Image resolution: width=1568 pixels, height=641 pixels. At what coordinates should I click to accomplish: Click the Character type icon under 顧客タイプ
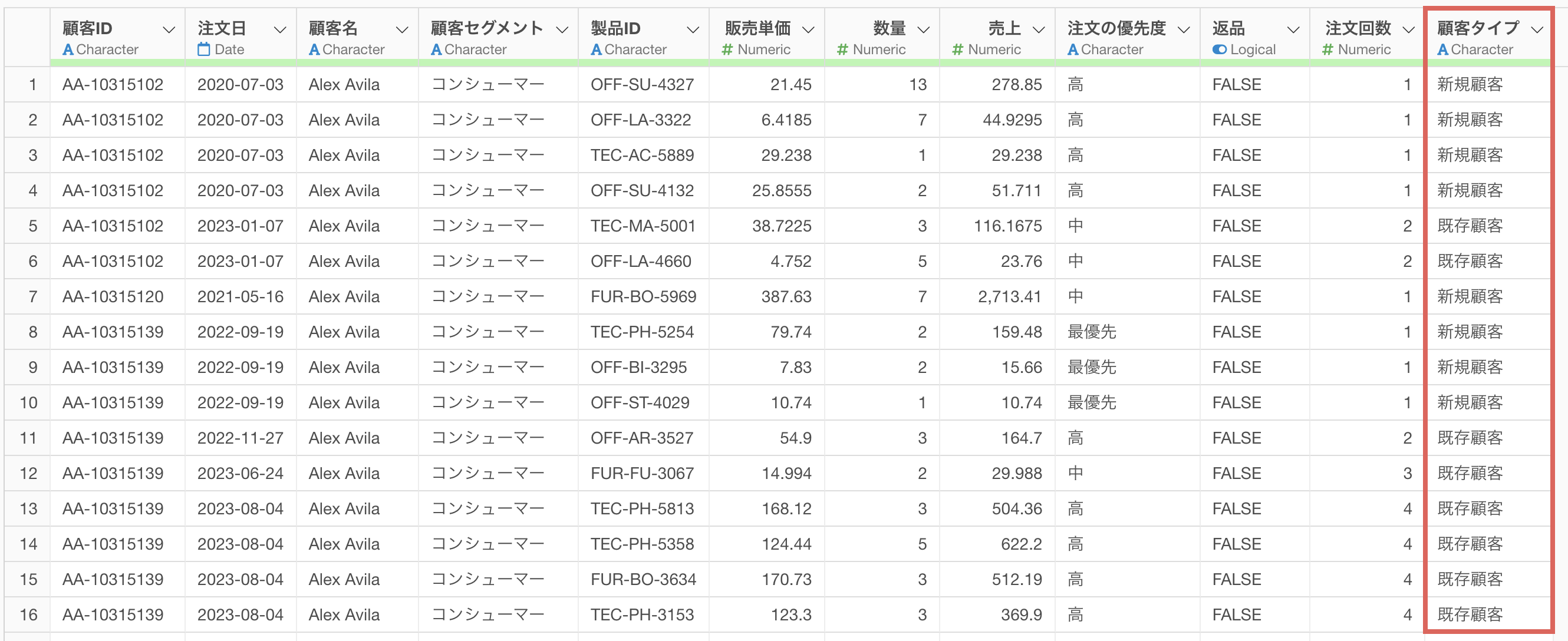(x=1442, y=50)
